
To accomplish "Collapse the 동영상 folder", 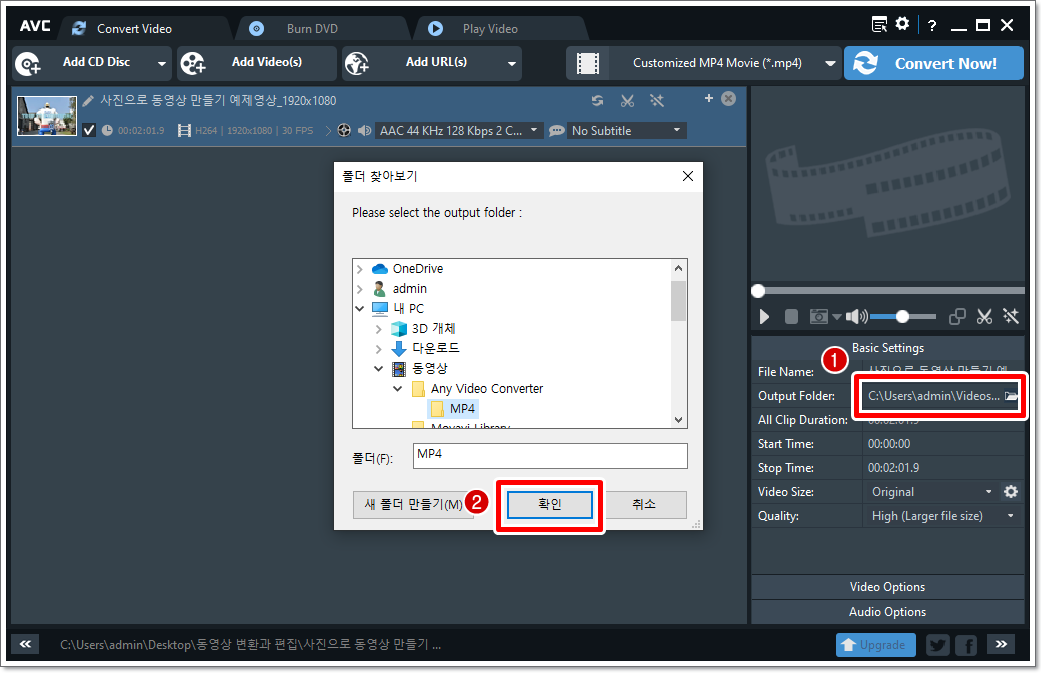I will click(378, 368).
